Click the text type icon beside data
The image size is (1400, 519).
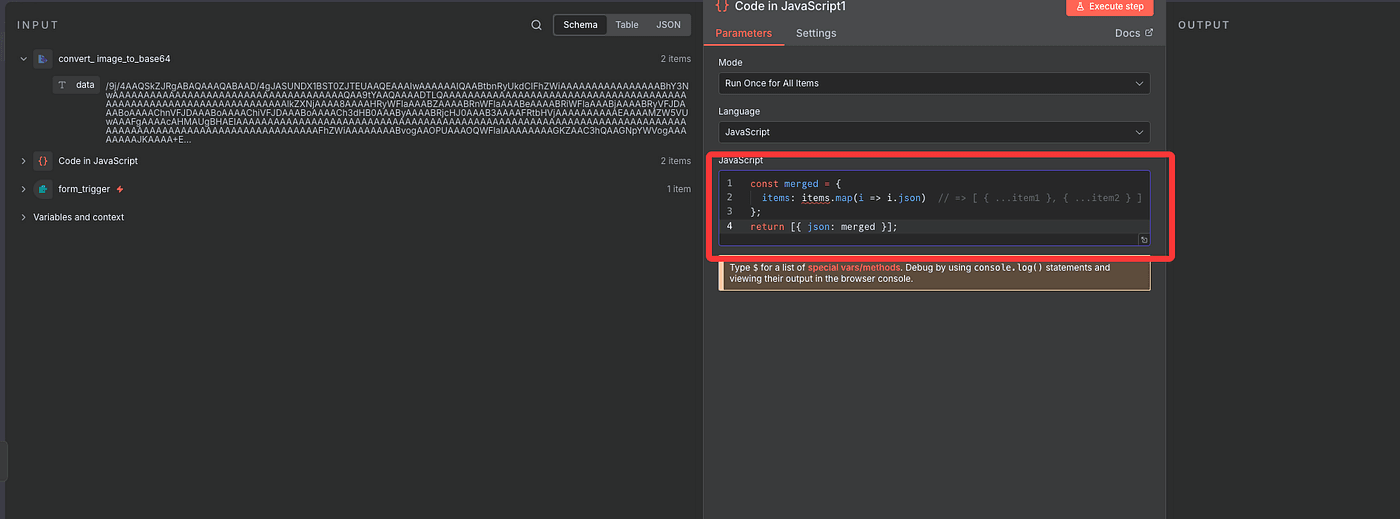point(62,86)
